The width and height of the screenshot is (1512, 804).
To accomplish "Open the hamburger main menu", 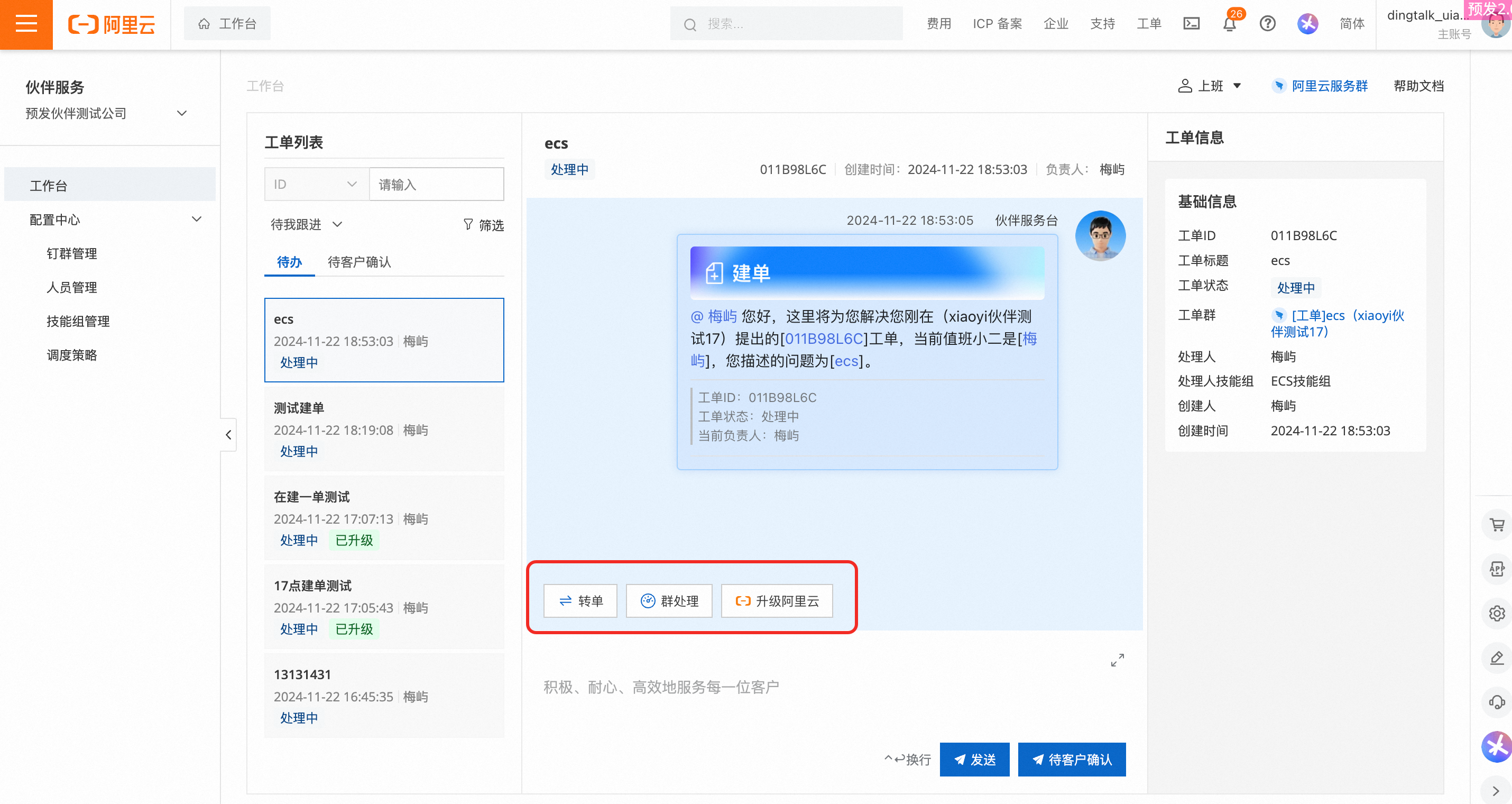I will click(x=26, y=24).
